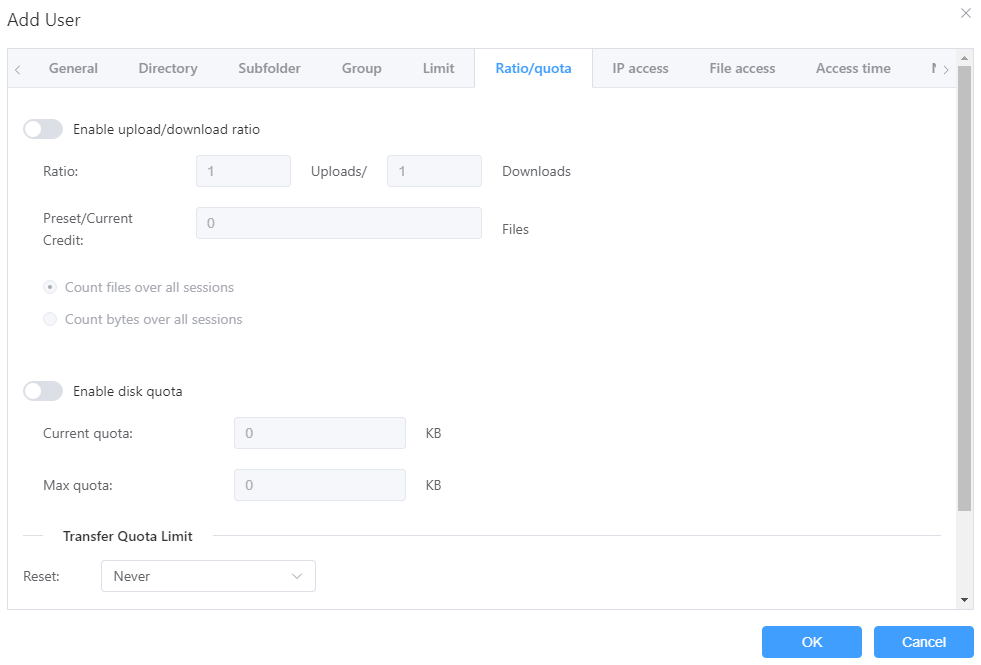The height and width of the screenshot is (665, 981).
Task: Enable upload/download ratio switch
Action: 43,129
